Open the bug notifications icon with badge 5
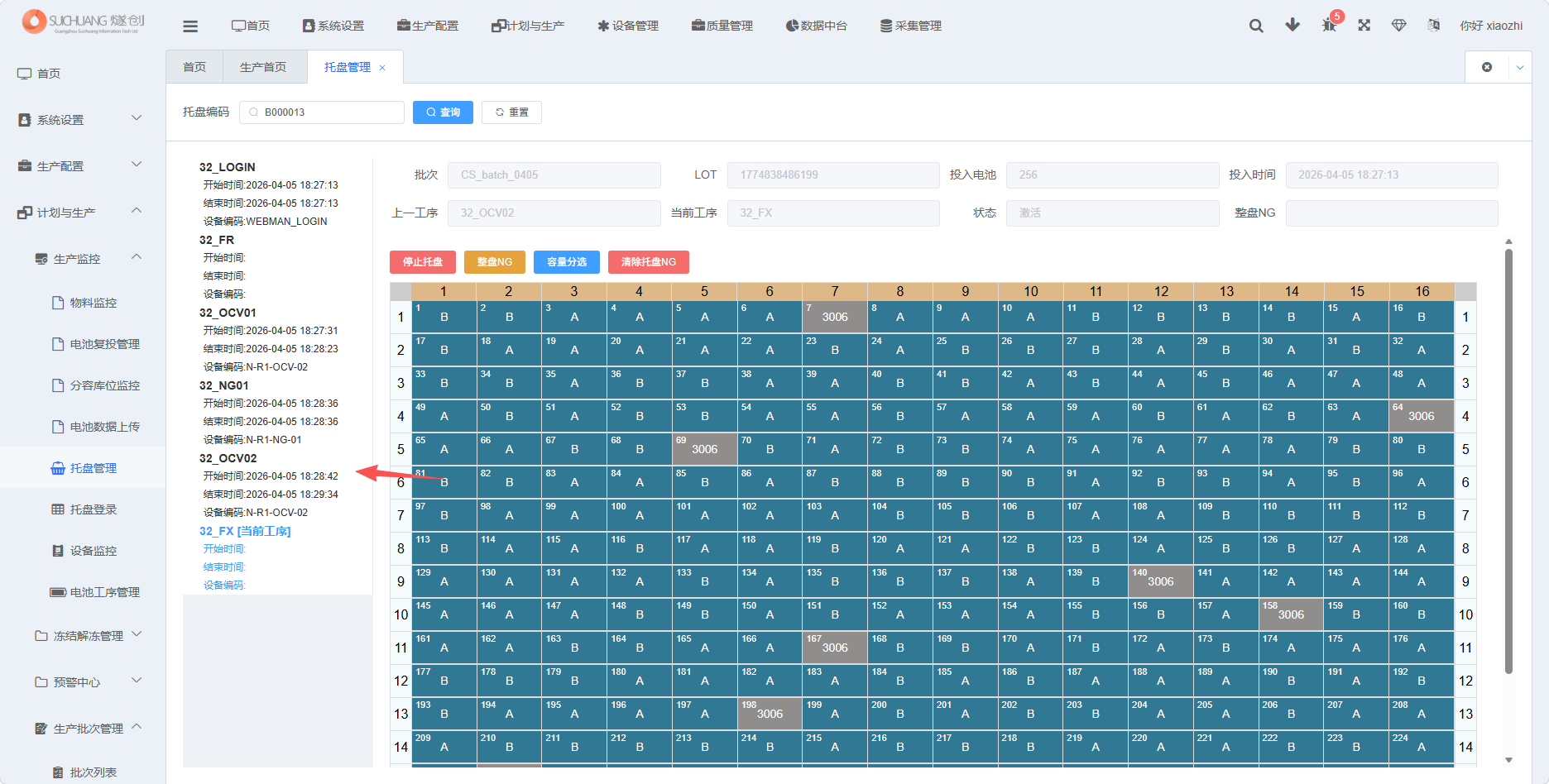The height and width of the screenshot is (784, 1549). [1329, 25]
